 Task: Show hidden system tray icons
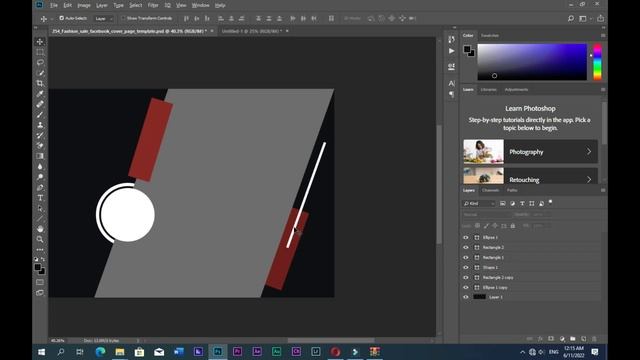[522, 352]
